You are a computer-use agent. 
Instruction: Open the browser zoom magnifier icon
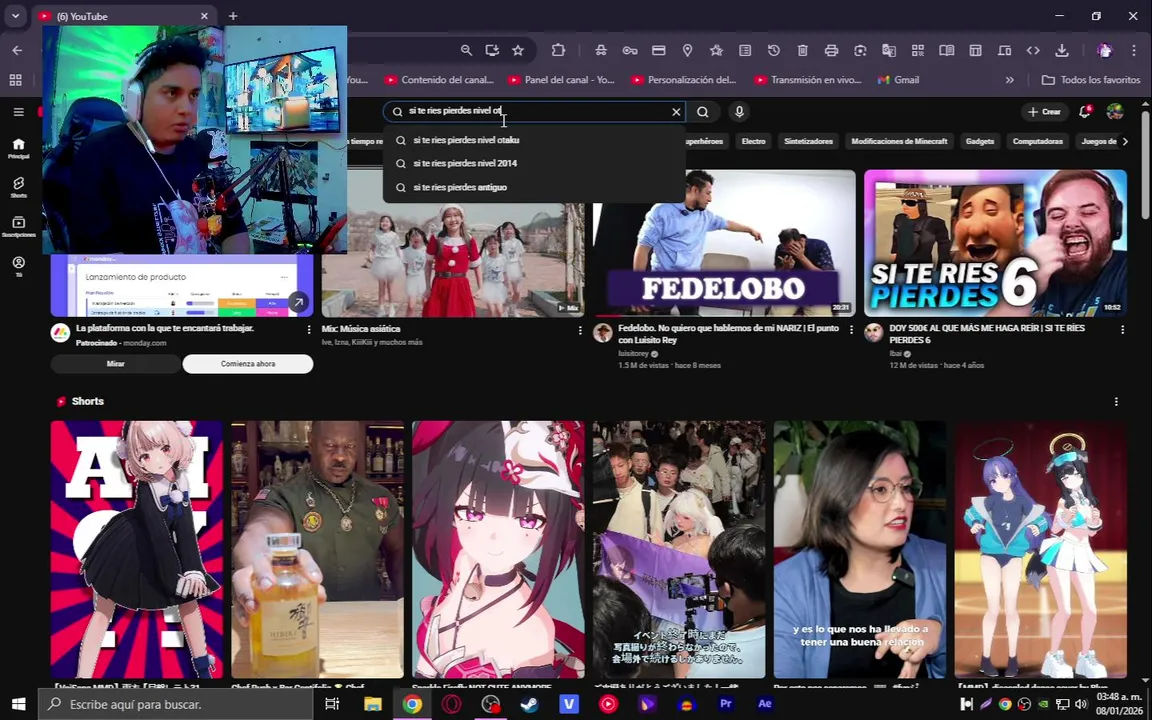coord(467,50)
